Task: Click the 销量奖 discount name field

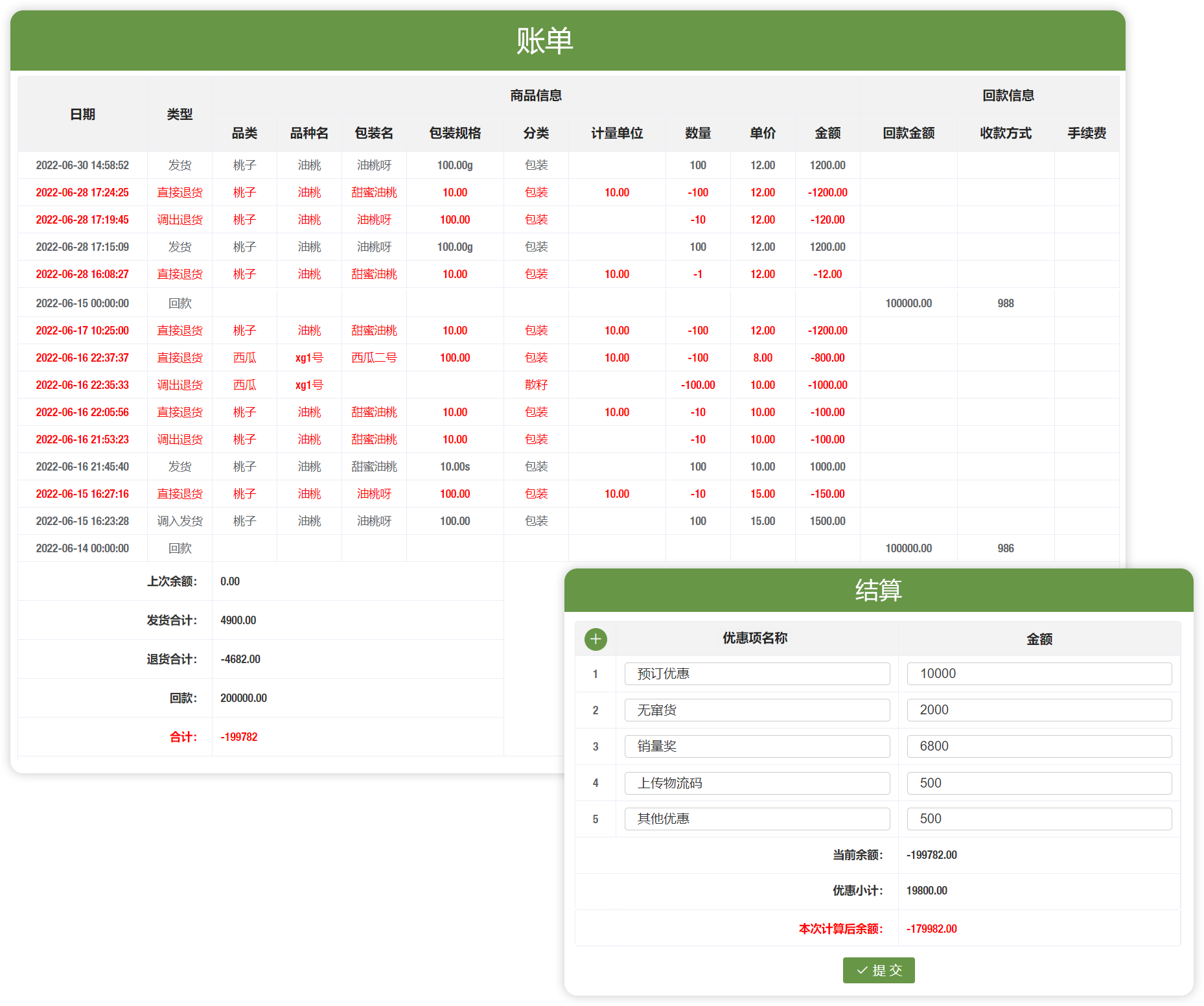Action: (x=756, y=747)
